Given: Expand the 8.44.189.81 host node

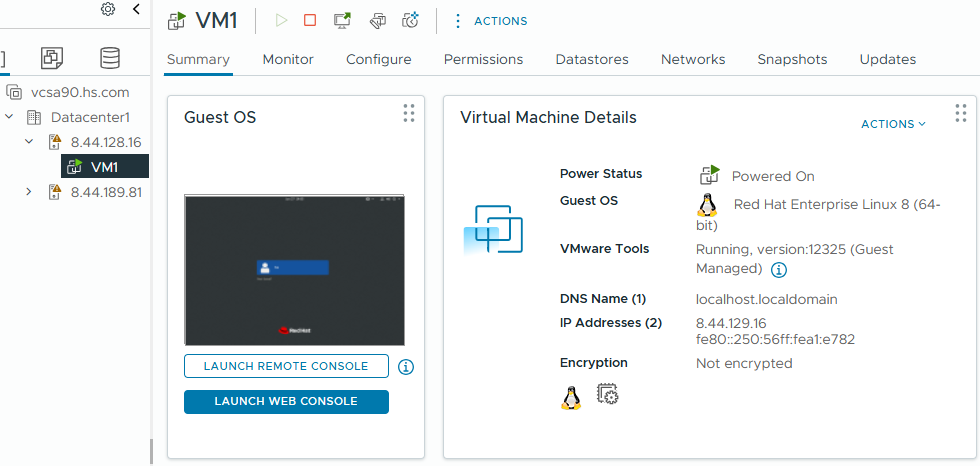Looking at the screenshot, I should tap(29, 192).
